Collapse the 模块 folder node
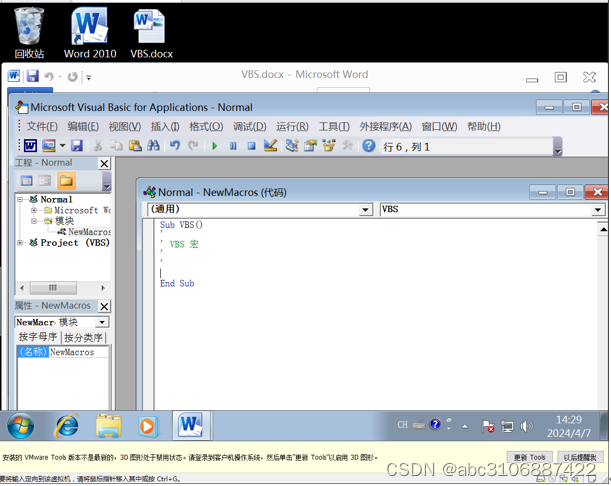 [x=34, y=221]
